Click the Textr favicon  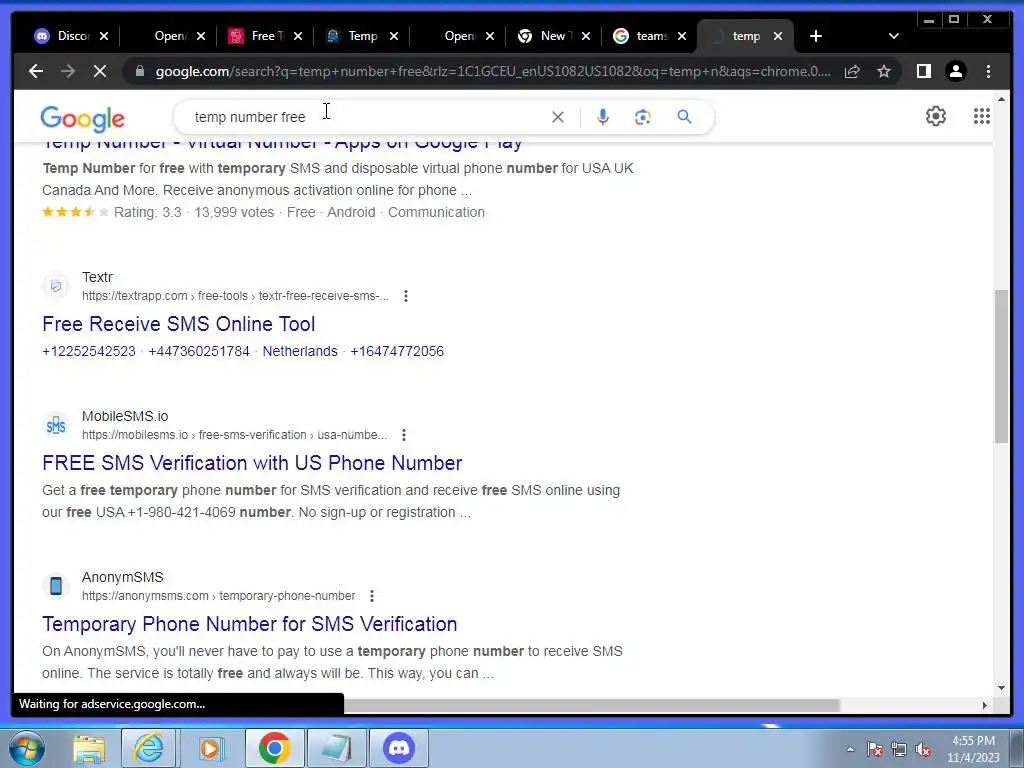tap(56, 286)
